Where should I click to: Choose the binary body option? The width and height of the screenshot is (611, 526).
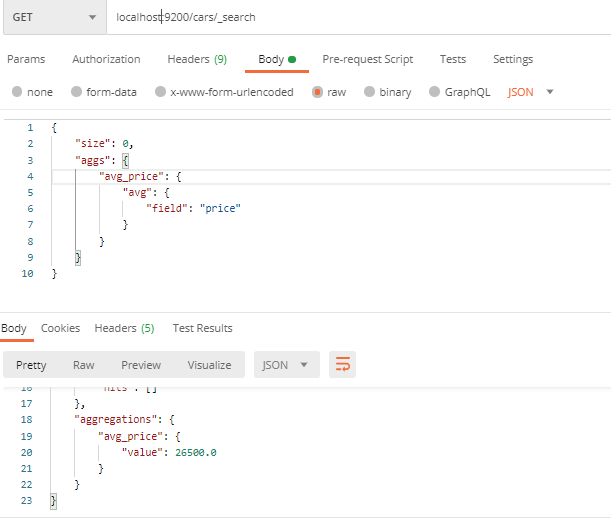(x=388, y=92)
